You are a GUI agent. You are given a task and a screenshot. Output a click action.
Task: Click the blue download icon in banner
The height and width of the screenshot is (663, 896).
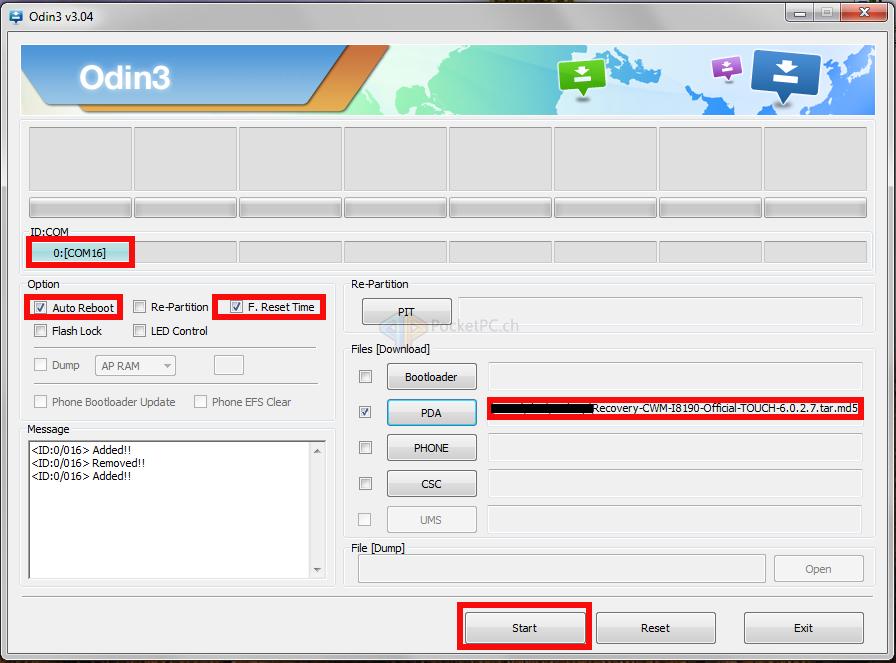pos(786,76)
